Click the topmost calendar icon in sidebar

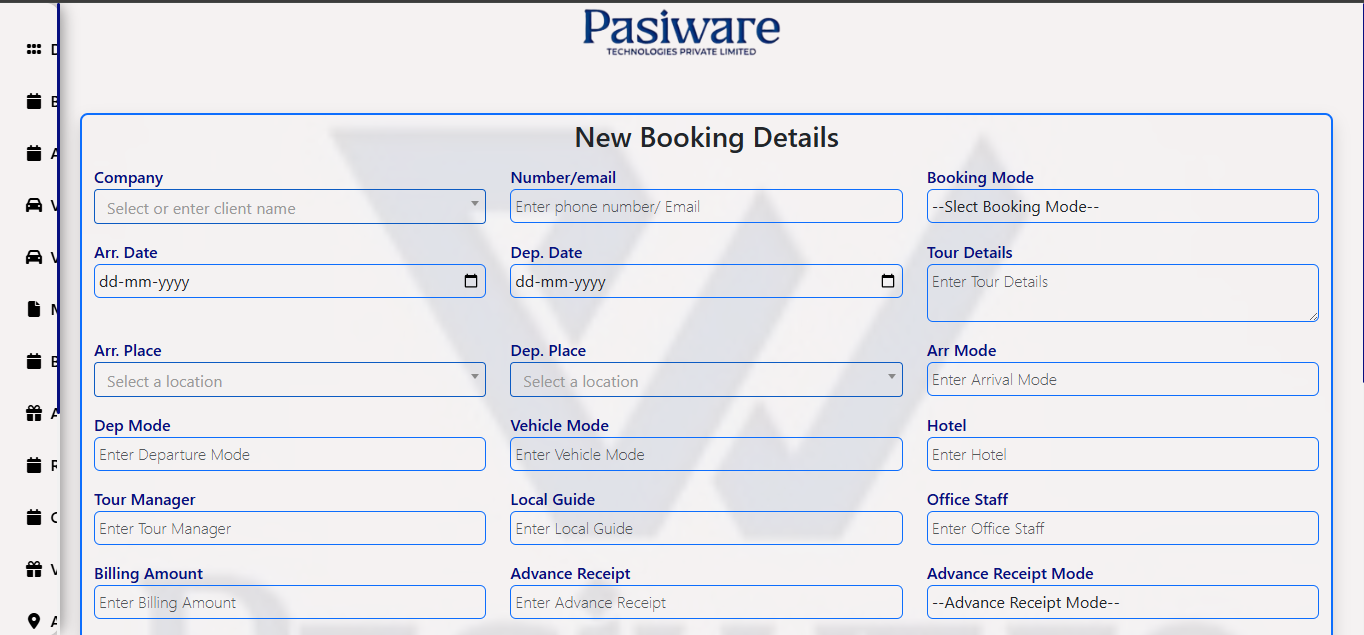tap(34, 101)
